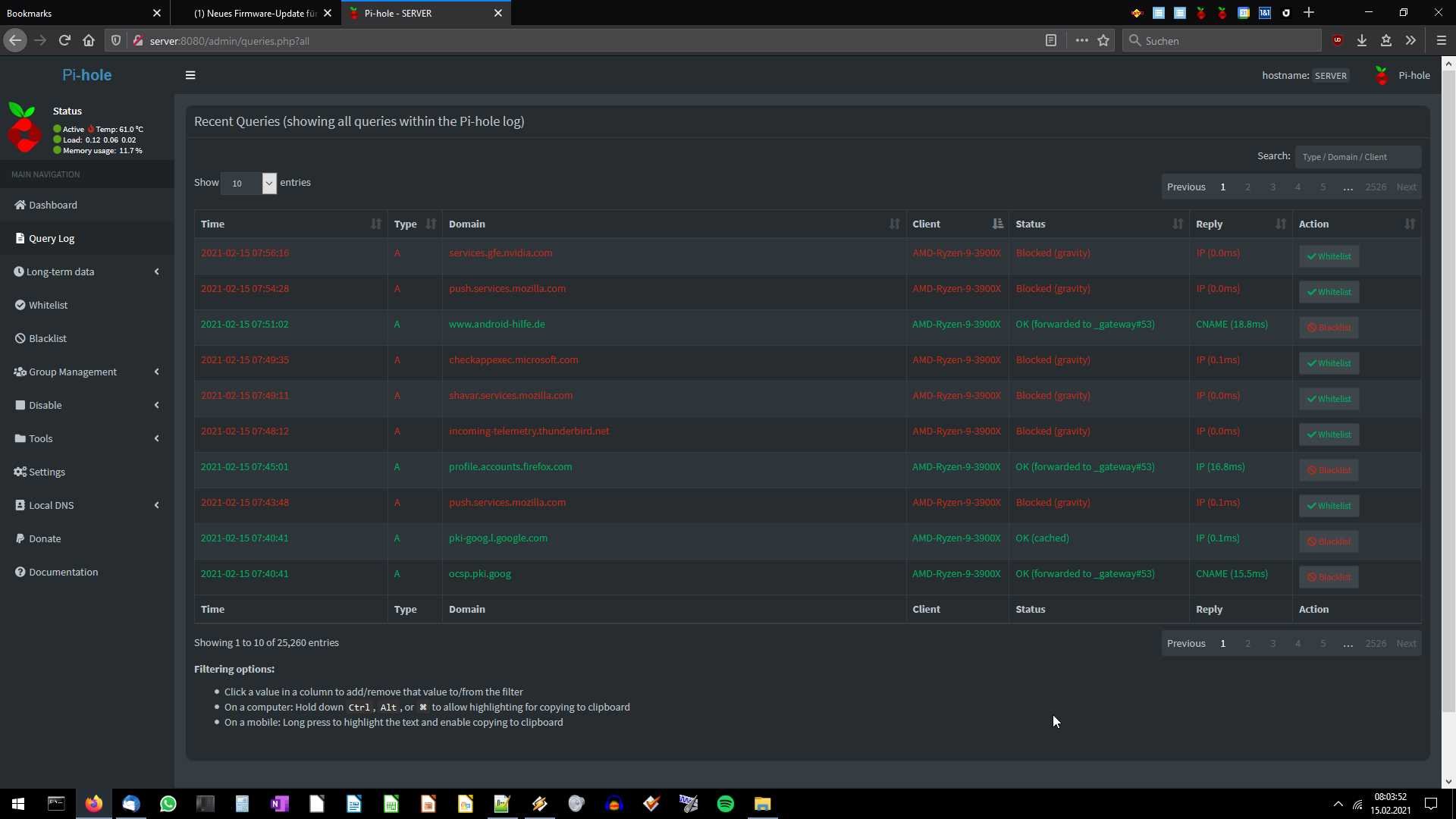Open WhatsApp from the taskbar
The height and width of the screenshot is (819, 1456).
tap(168, 804)
